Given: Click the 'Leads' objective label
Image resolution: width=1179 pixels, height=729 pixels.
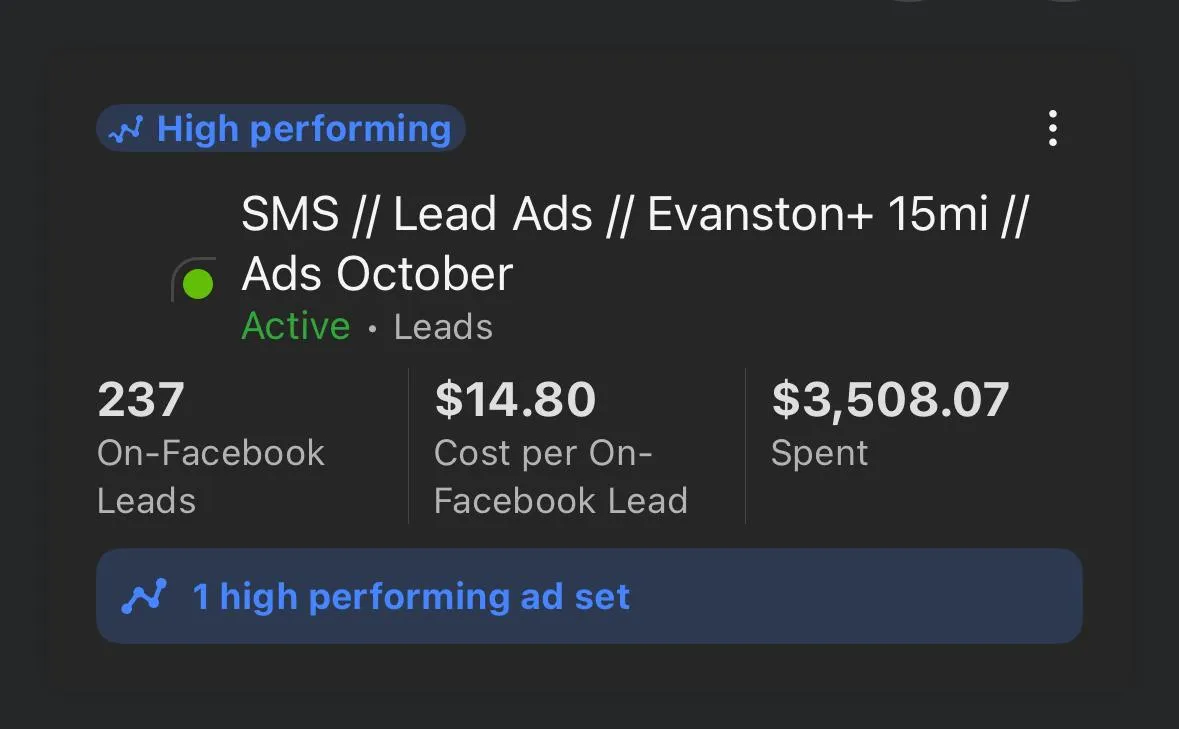Looking at the screenshot, I should [x=443, y=327].
